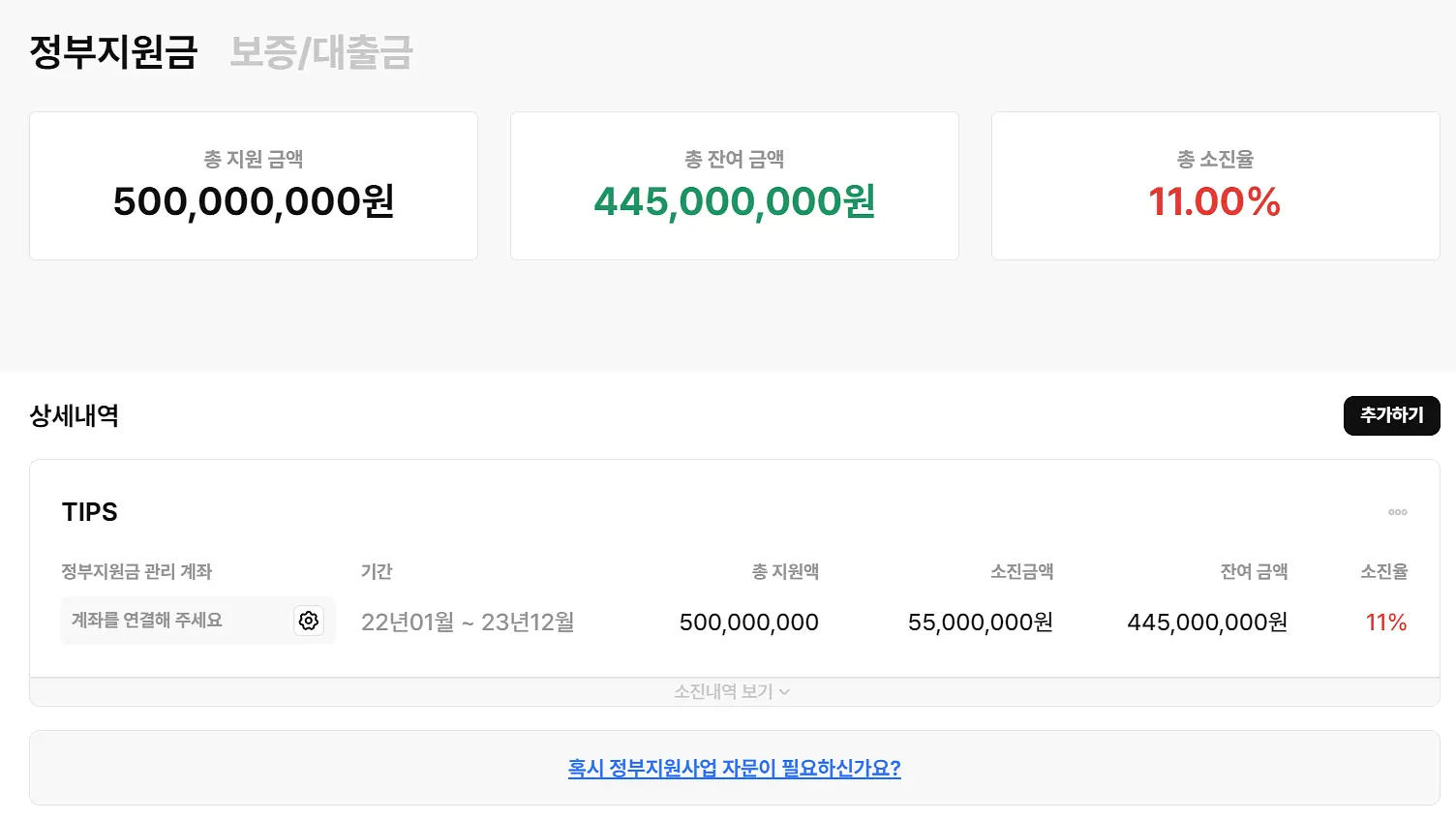Image resolution: width=1456 pixels, height=820 pixels.
Task: Click the period 22년01월 ~ 23년12월
Action: (x=468, y=622)
